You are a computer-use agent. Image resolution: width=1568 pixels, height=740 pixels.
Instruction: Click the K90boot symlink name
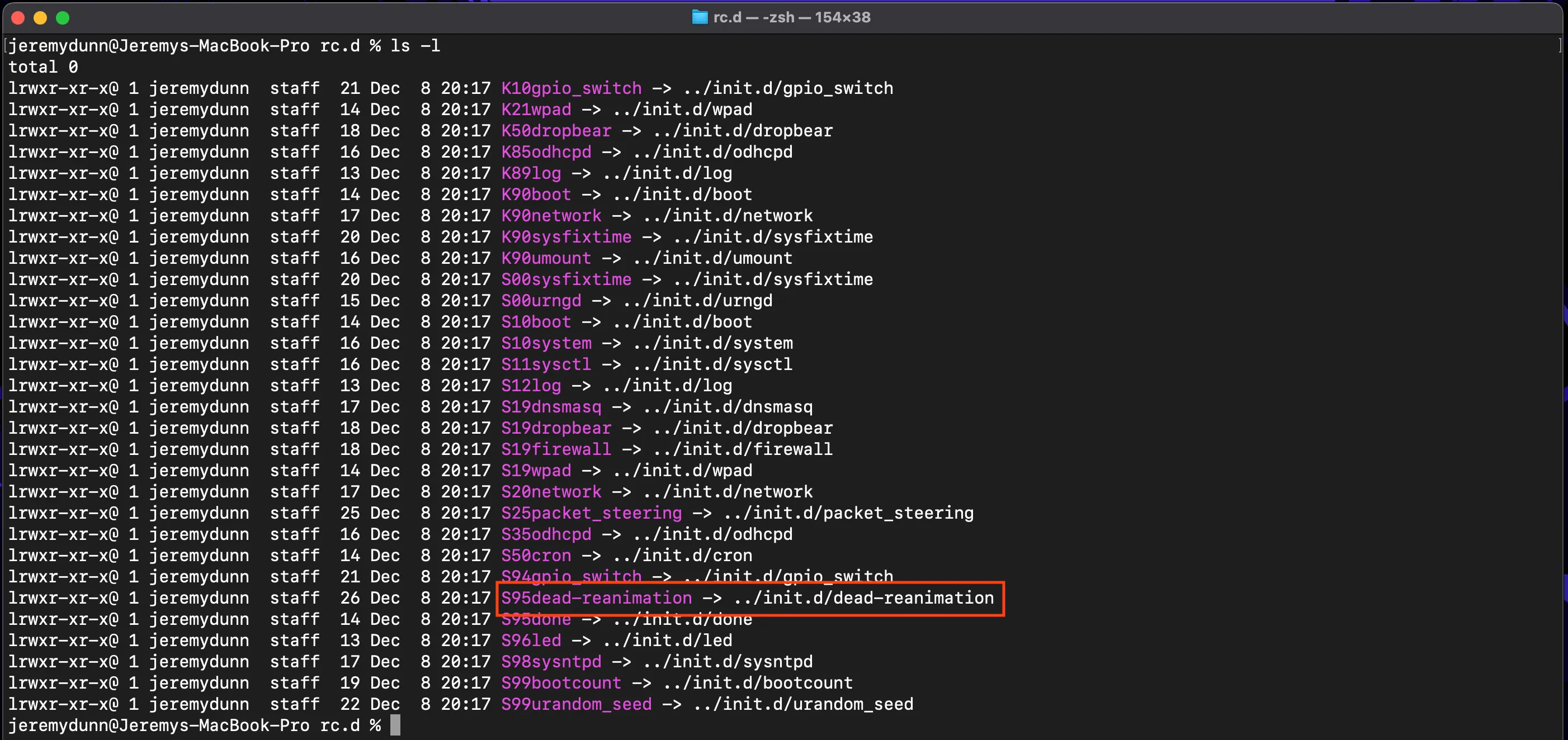[536, 195]
